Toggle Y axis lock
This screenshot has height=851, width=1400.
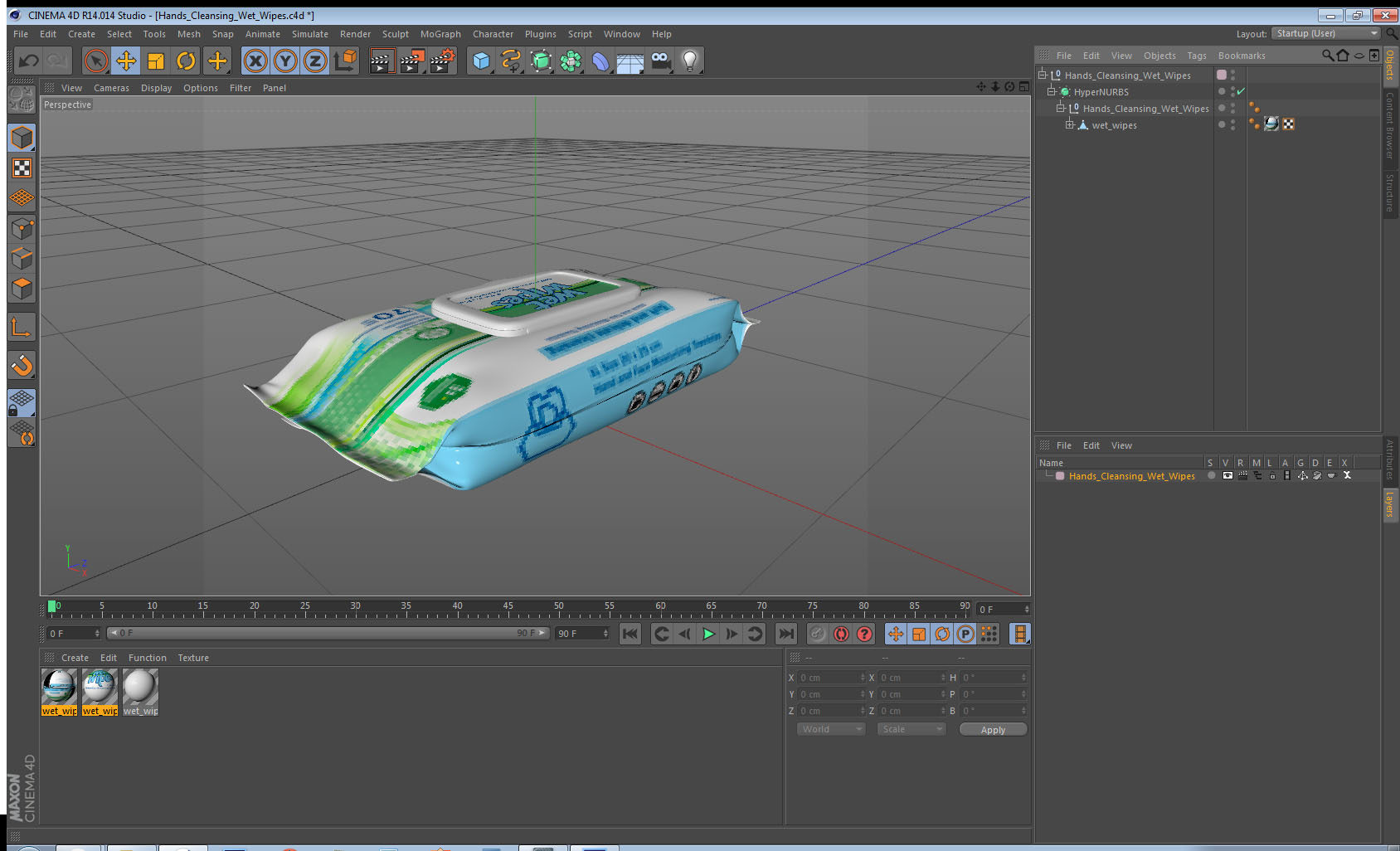tap(285, 61)
